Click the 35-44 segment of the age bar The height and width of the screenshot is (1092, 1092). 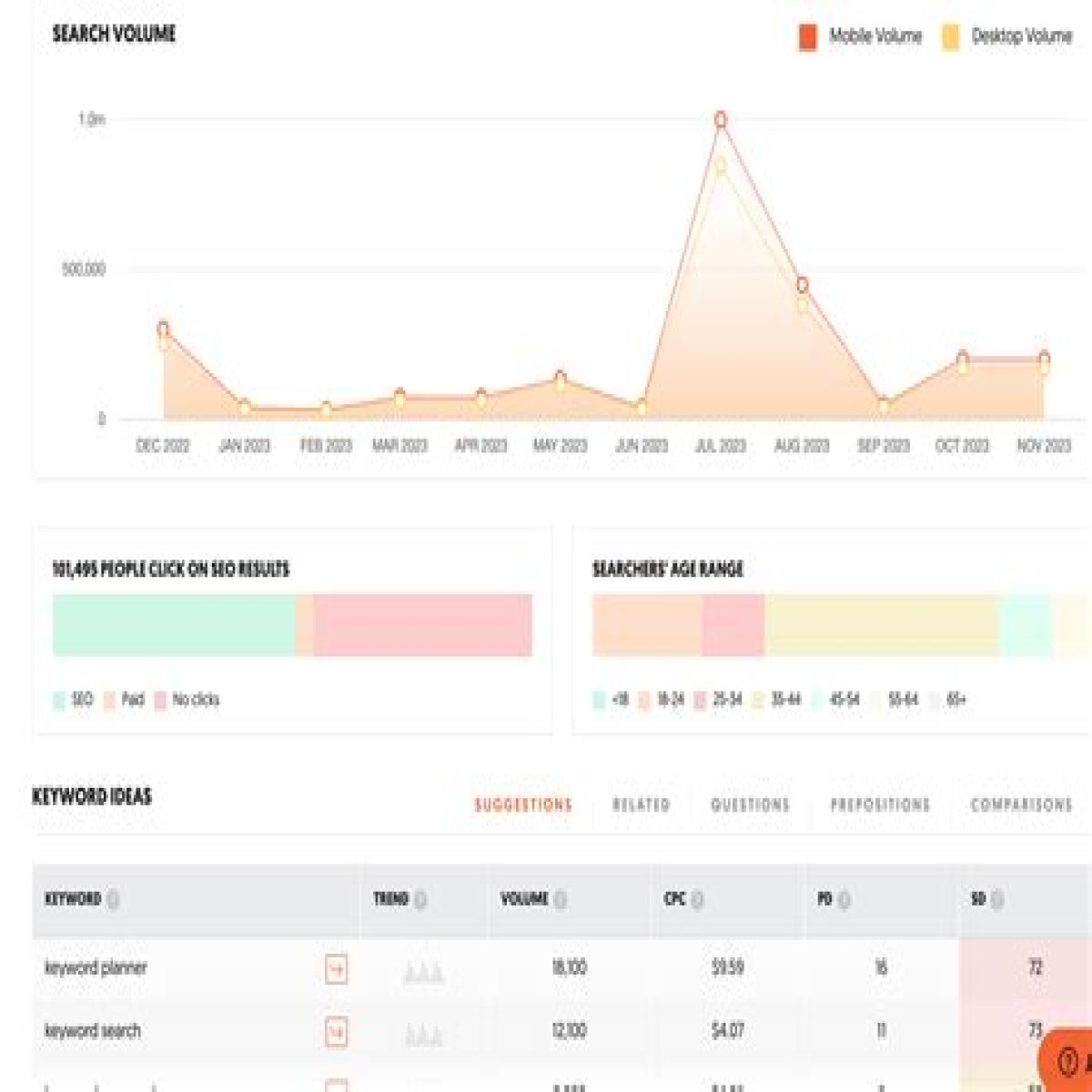coord(881,625)
